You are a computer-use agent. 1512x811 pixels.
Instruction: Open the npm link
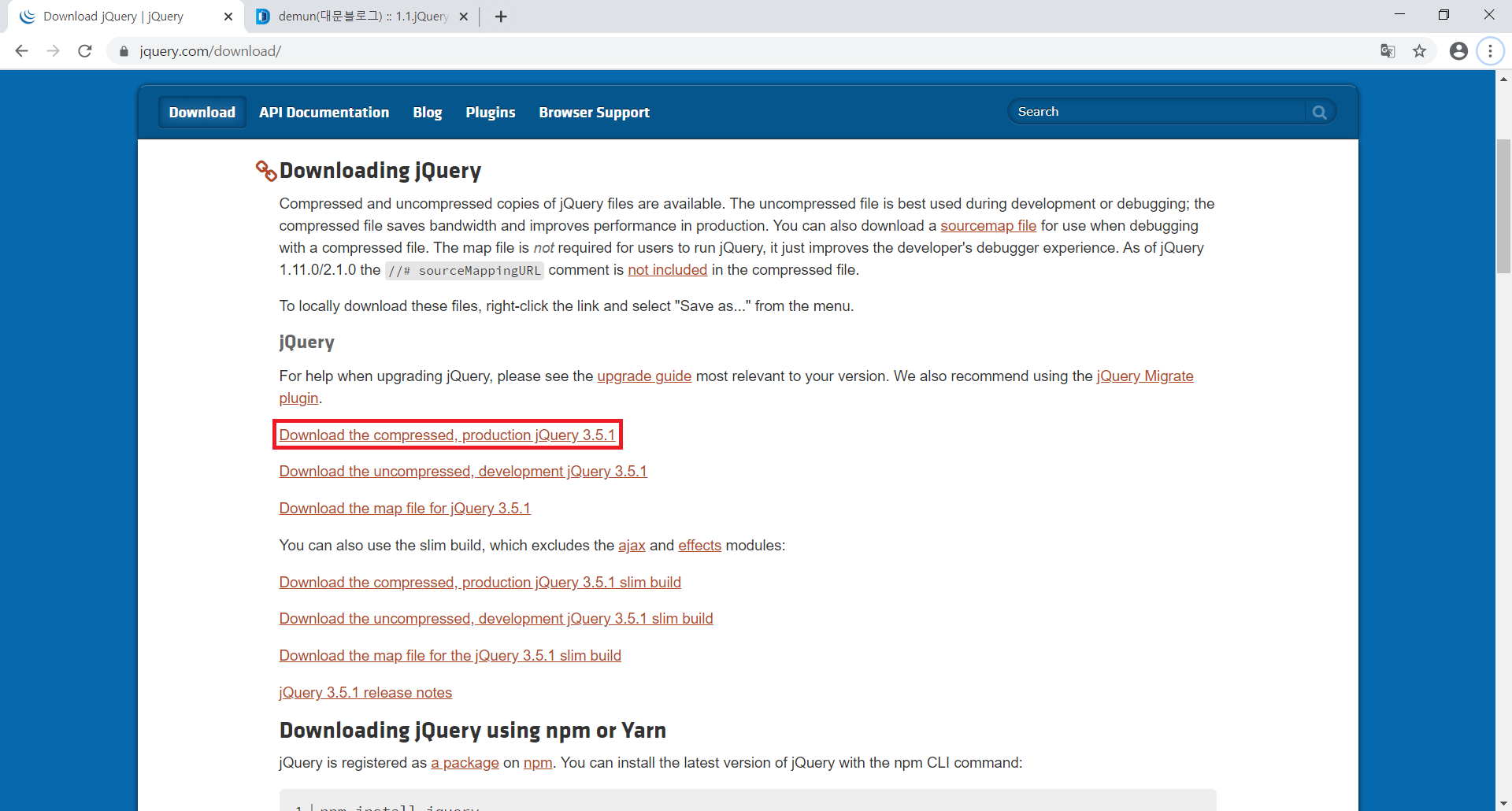[x=538, y=763]
